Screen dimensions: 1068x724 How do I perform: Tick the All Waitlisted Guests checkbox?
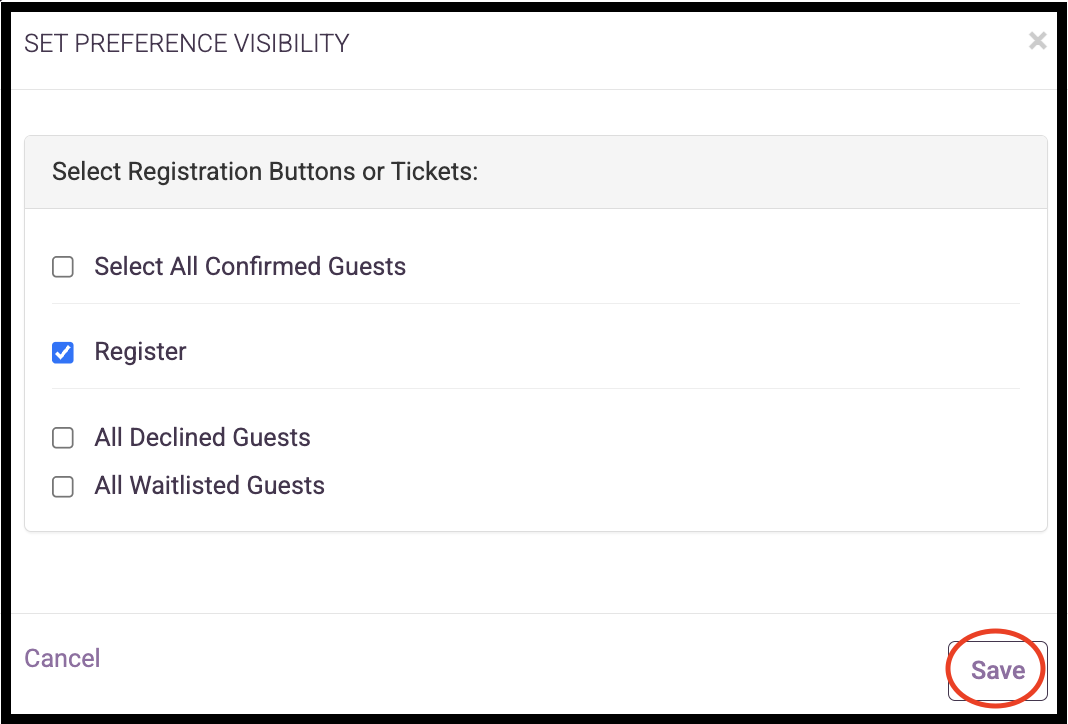tap(63, 486)
